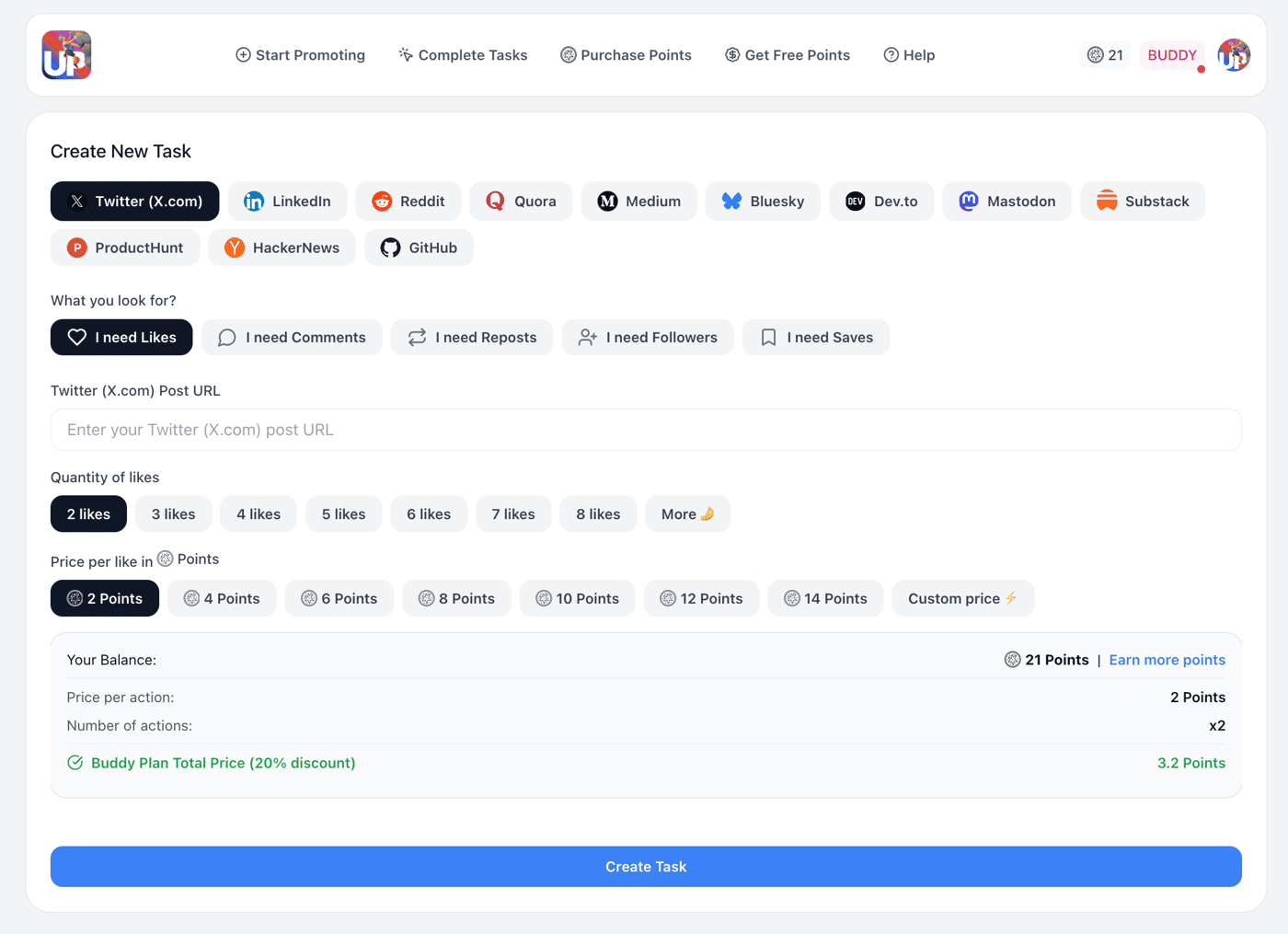Click the 21 Points balance in summary
The height and width of the screenshot is (934, 1288).
[1046, 660]
